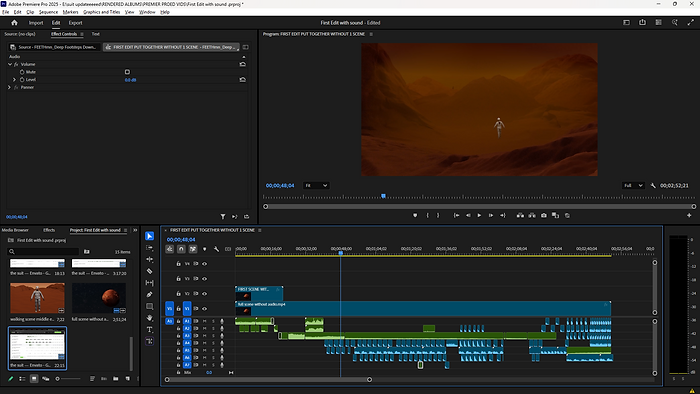Screen dimensions: 700x394
Task: Open the Graphics and Titles menu
Action: [x=101, y=12]
